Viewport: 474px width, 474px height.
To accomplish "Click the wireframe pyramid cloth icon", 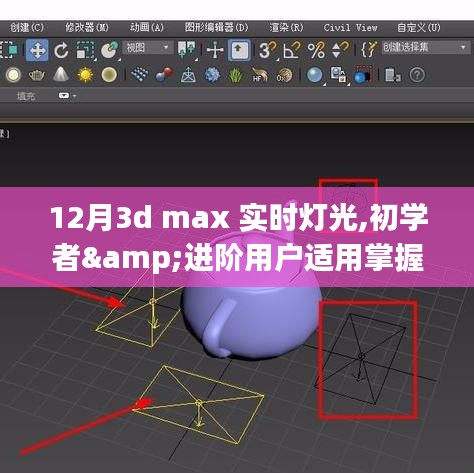I will [188, 75].
